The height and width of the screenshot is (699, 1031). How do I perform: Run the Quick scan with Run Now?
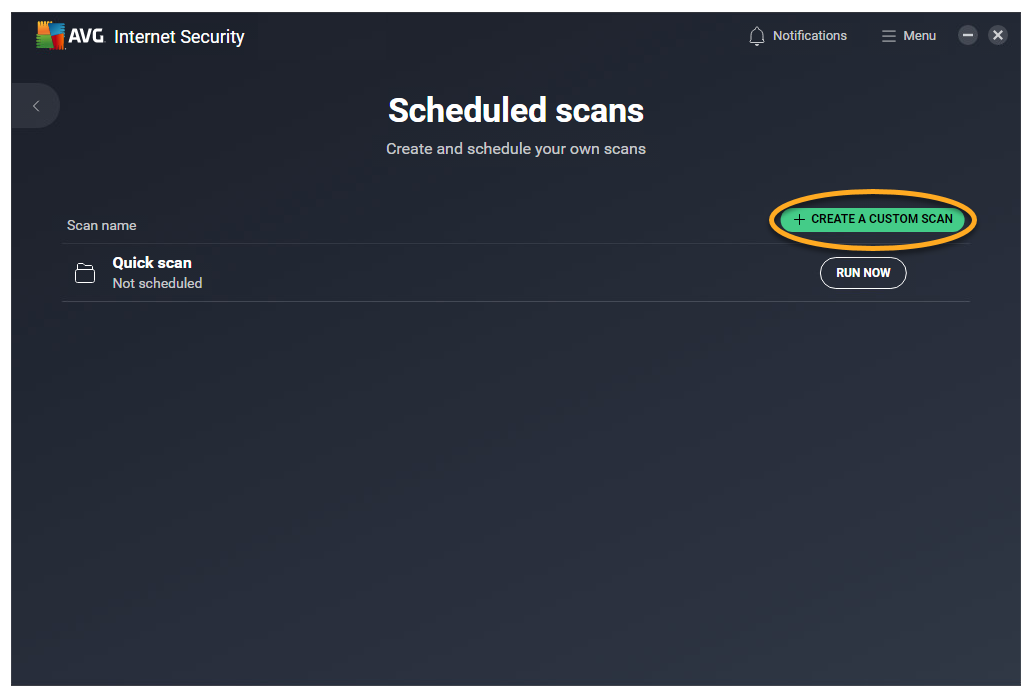862,273
